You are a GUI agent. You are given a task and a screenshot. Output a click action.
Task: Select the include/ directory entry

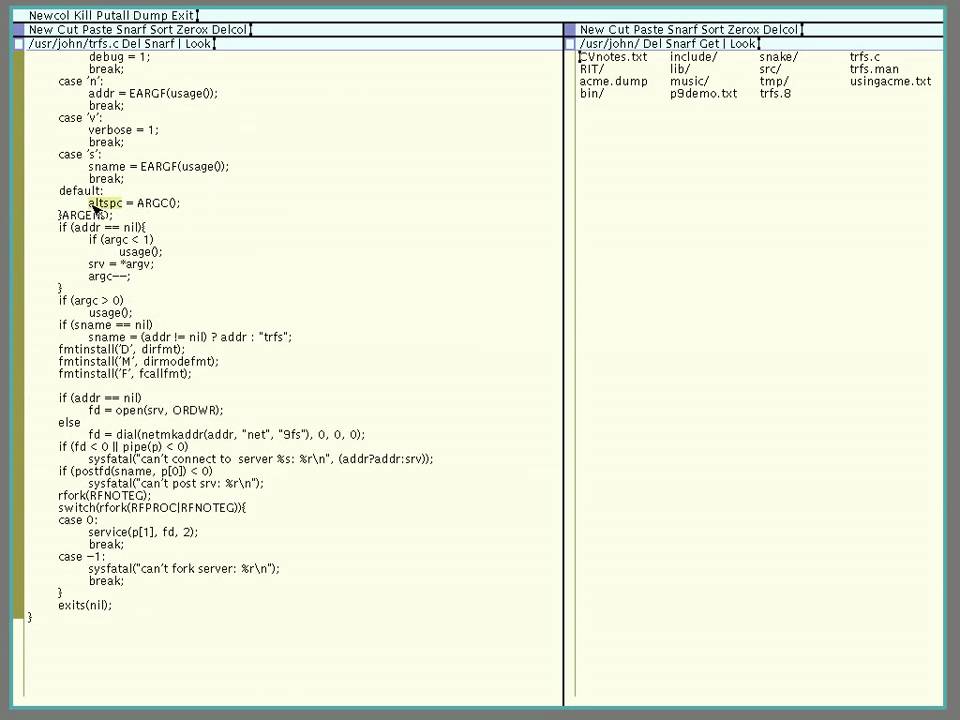pyautogui.click(x=694, y=57)
